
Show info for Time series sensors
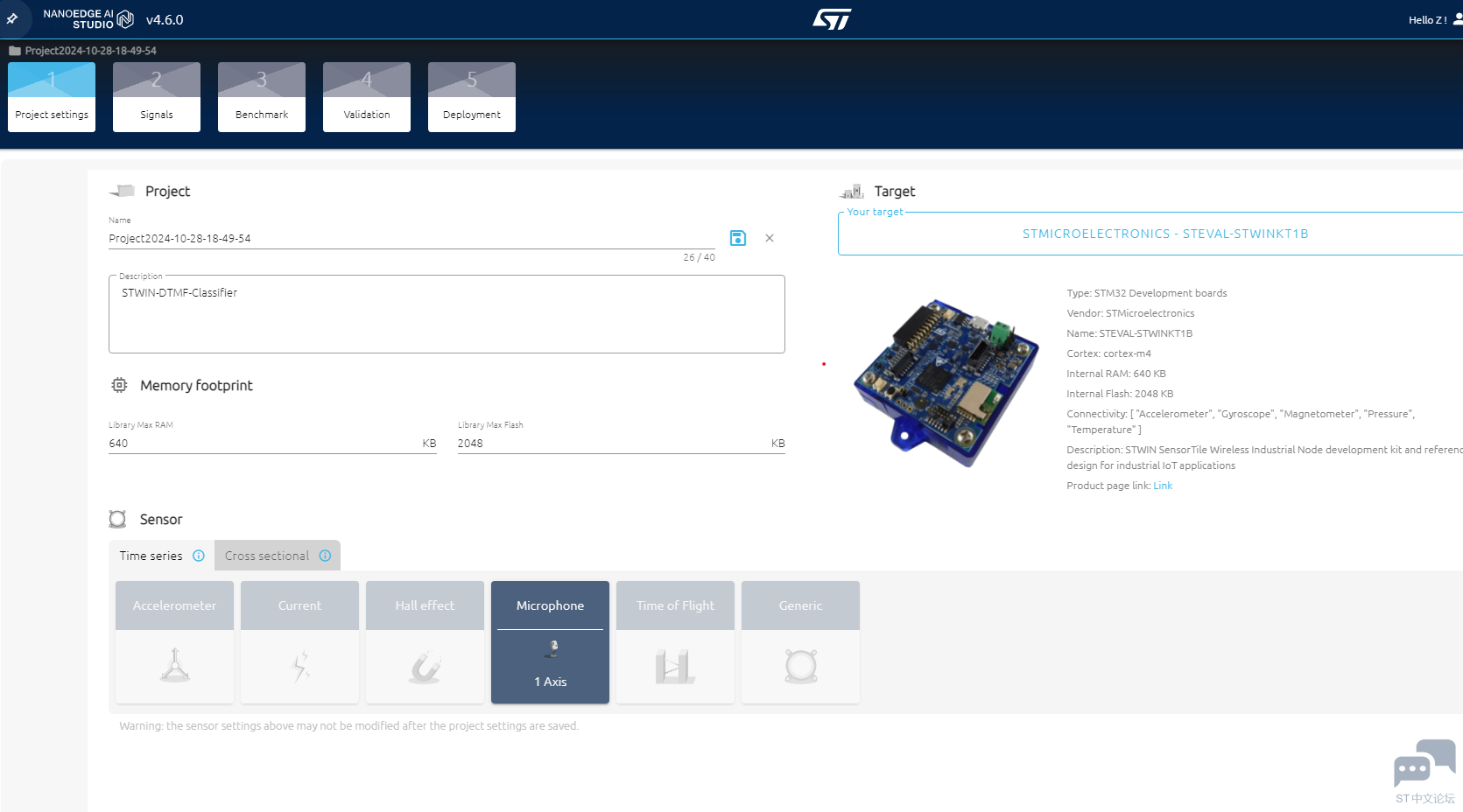coord(199,556)
